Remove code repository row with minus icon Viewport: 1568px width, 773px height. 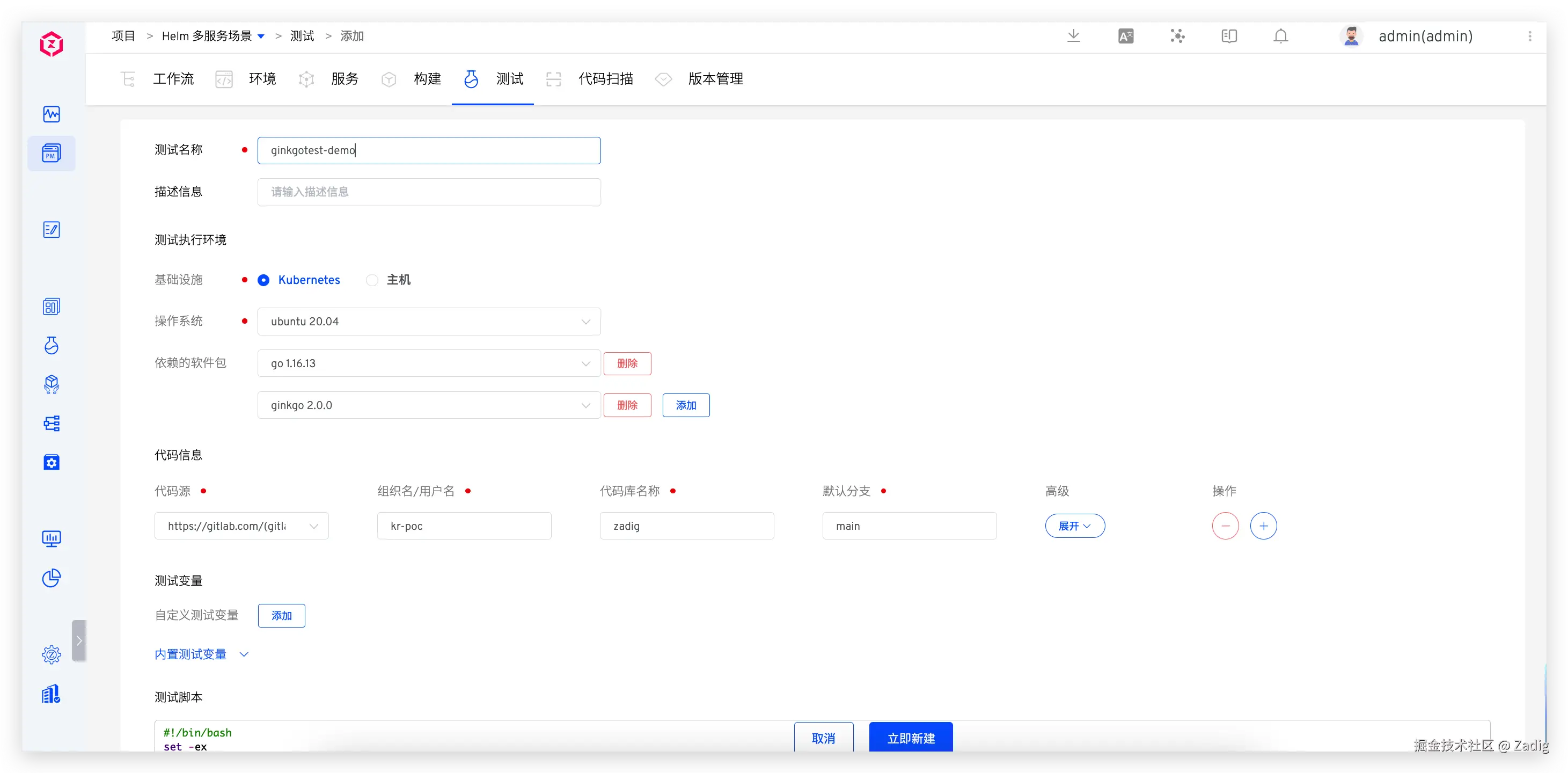click(1225, 526)
